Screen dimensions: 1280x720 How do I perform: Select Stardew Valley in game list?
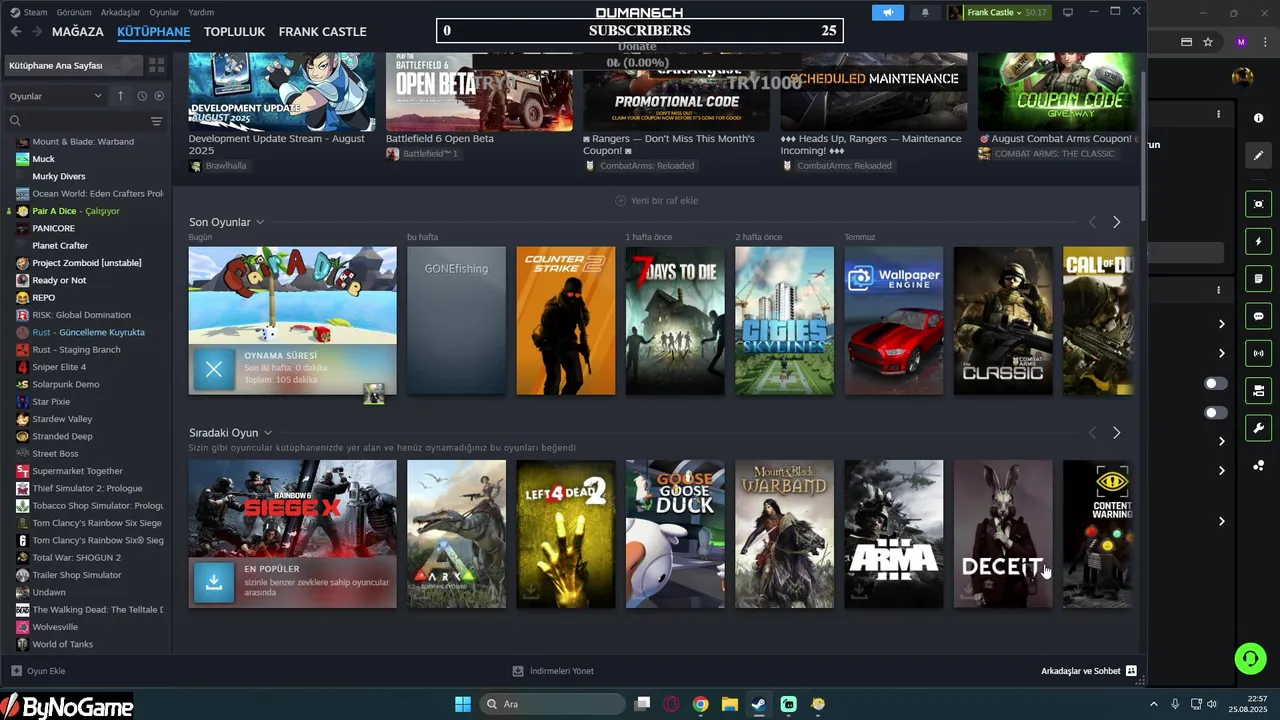[x=62, y=419]
